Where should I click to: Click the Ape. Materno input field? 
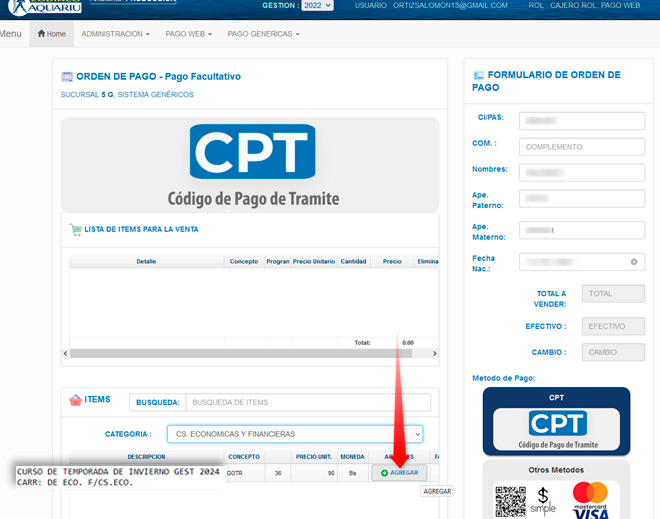[x=582, y=230]
